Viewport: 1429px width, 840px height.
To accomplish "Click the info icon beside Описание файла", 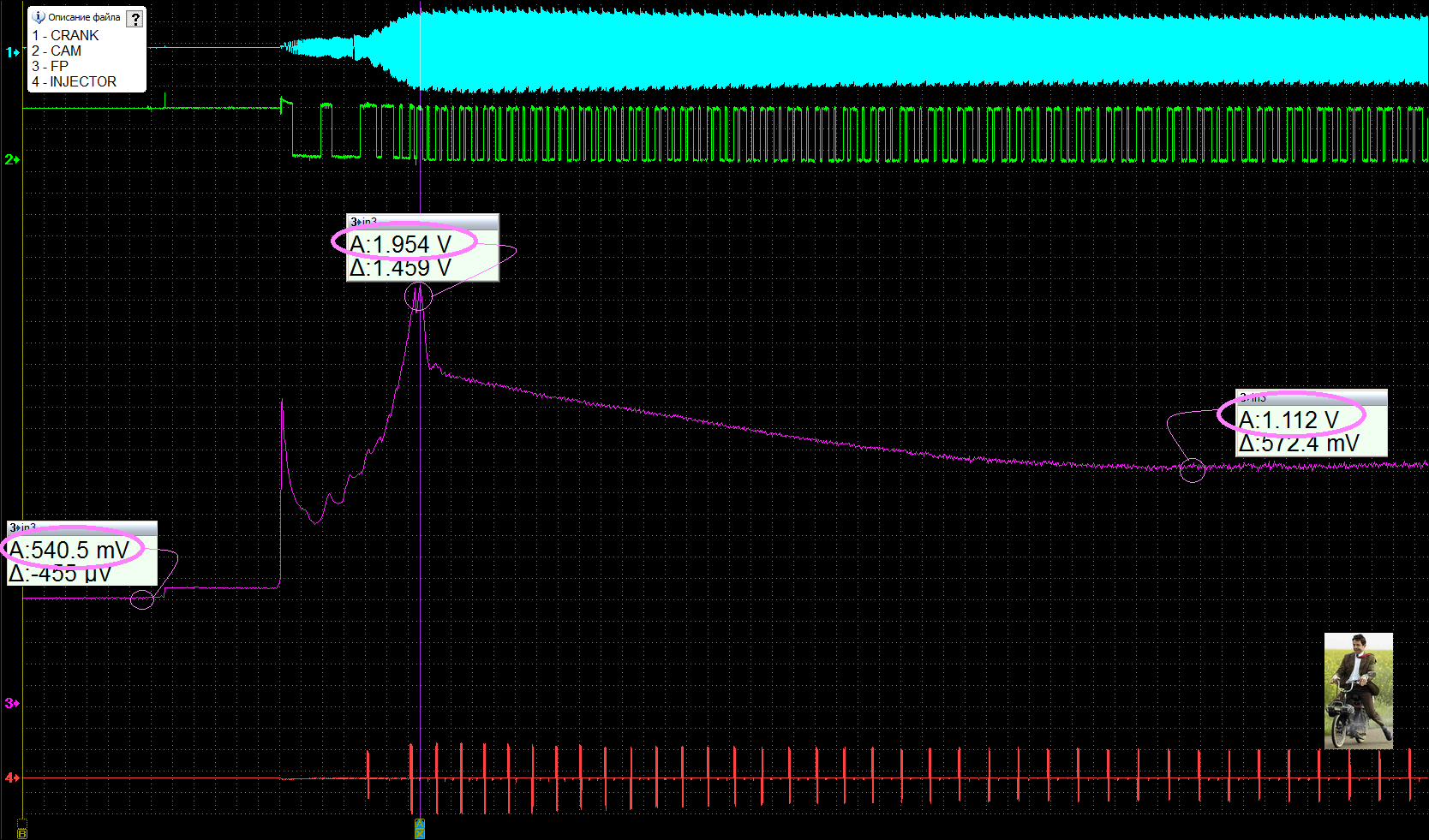I will pyautogui.click(x=39, y=17).
